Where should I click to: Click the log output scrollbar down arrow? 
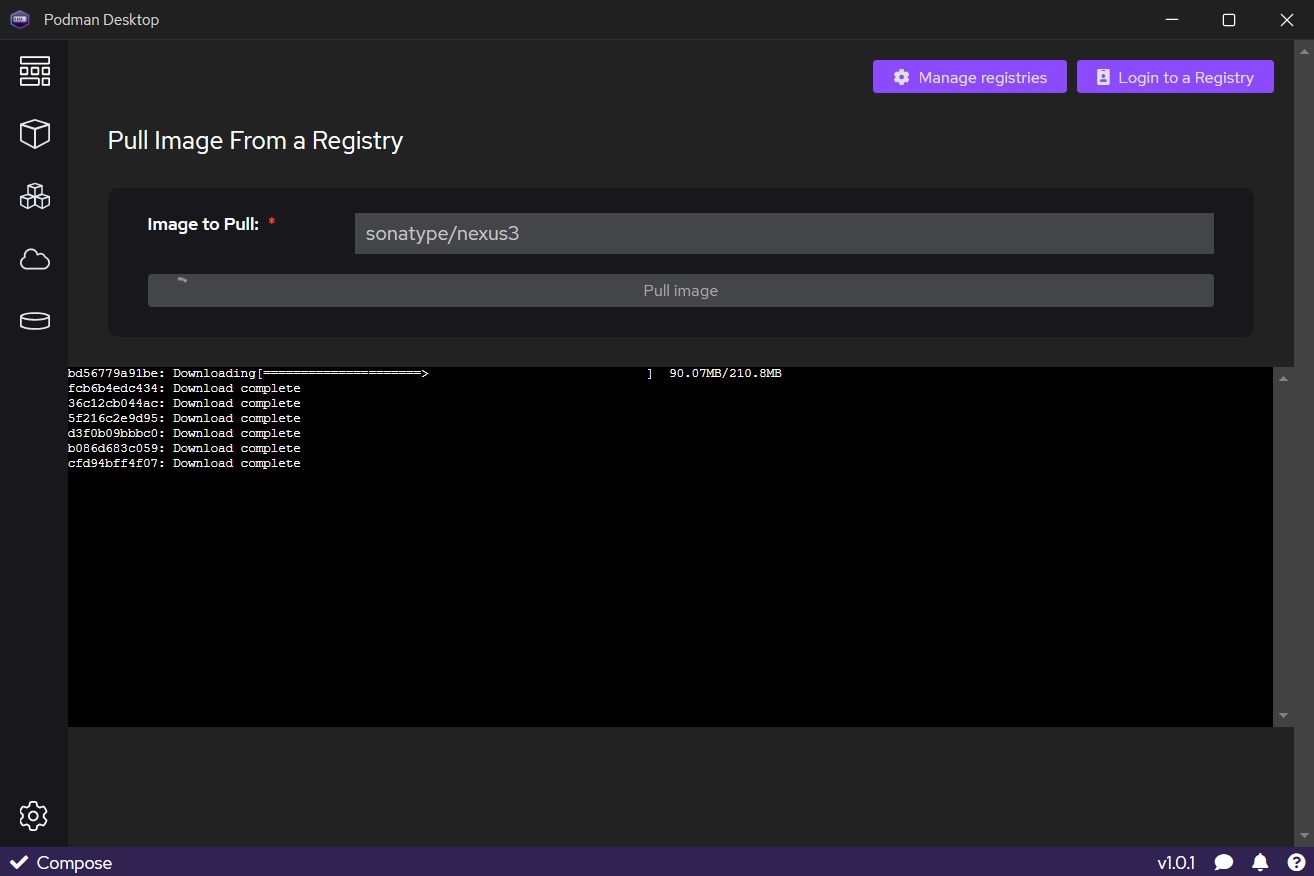point(1283,716)
